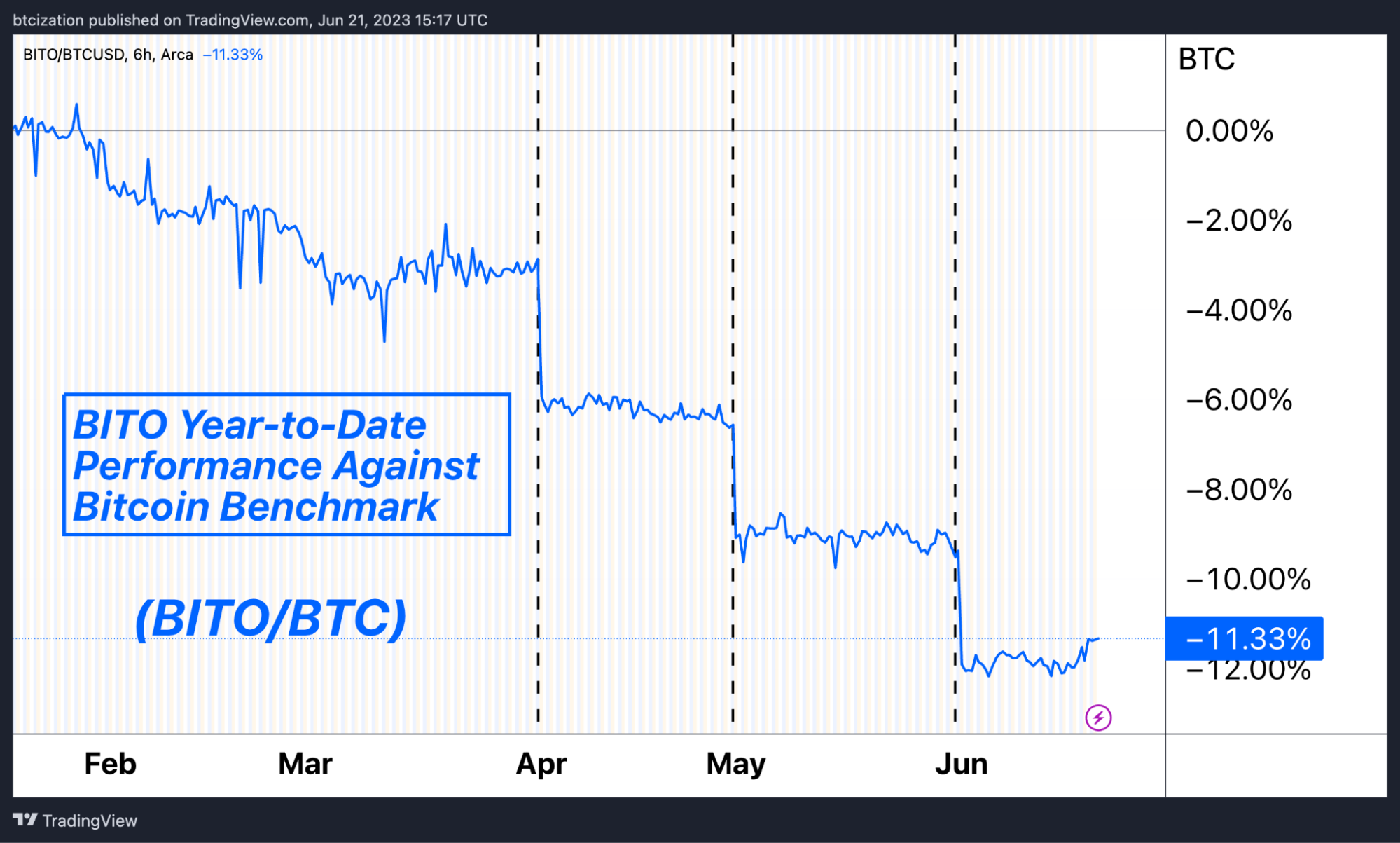1400x843 pixels.
Task: Click the -11.33% value in chart legend
Action: pyautogui.click(x=233, y=55)
